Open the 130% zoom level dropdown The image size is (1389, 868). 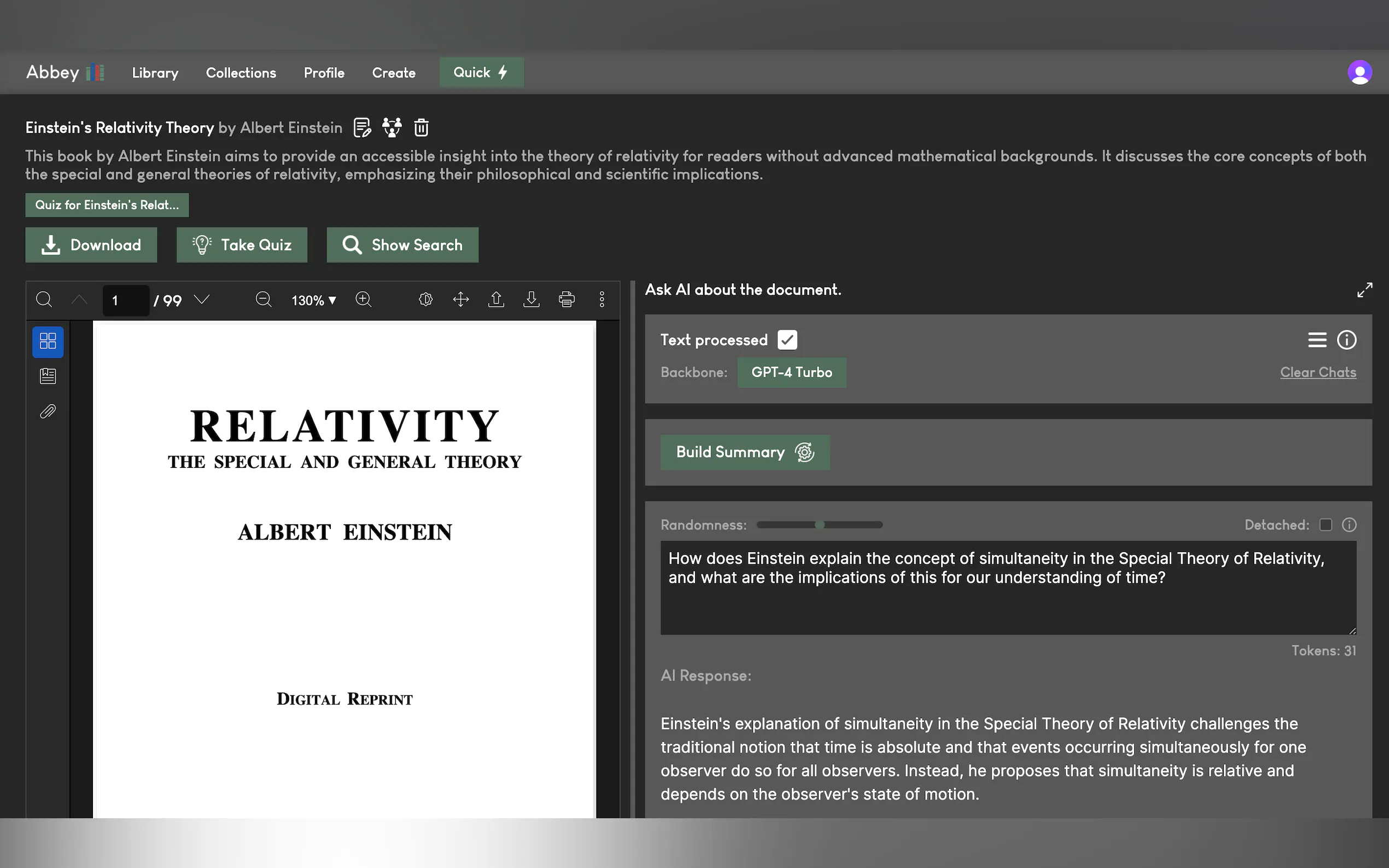[x=313, y=300]
